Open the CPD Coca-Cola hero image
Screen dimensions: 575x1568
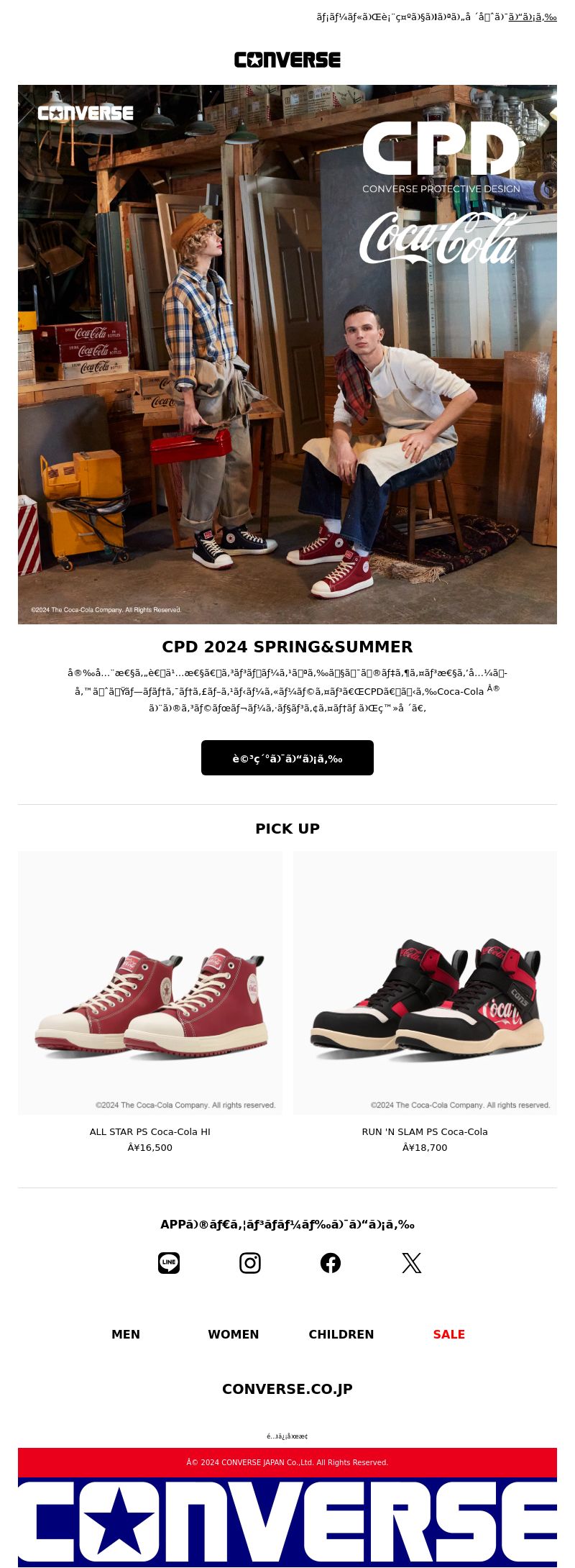coord(287,355)
